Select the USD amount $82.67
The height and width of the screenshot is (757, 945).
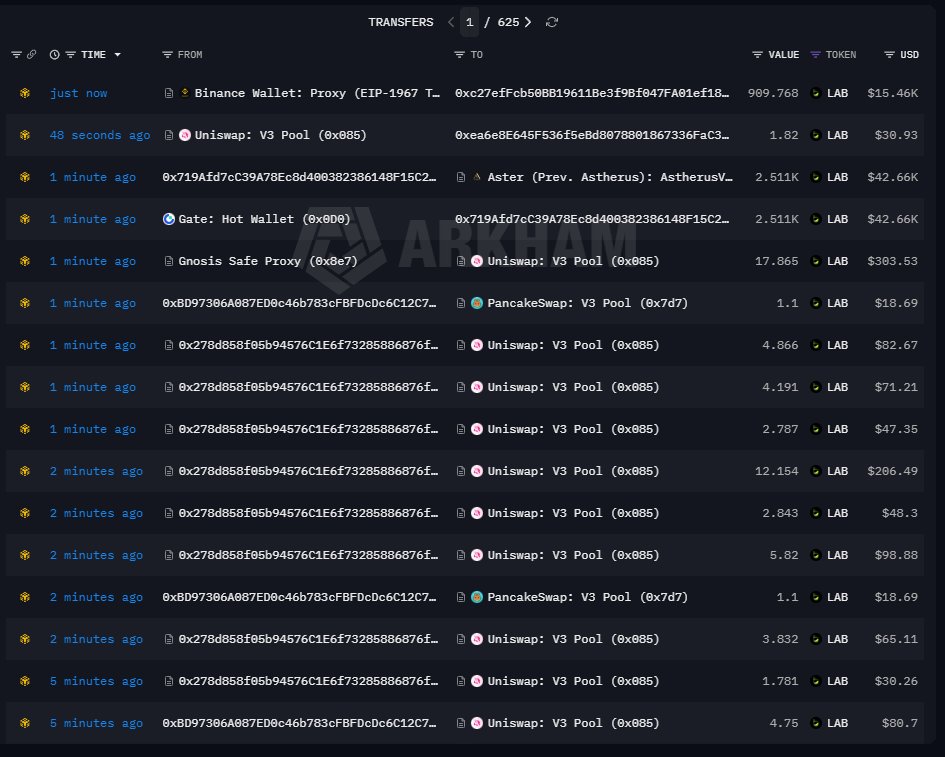(x=896, y=345)
